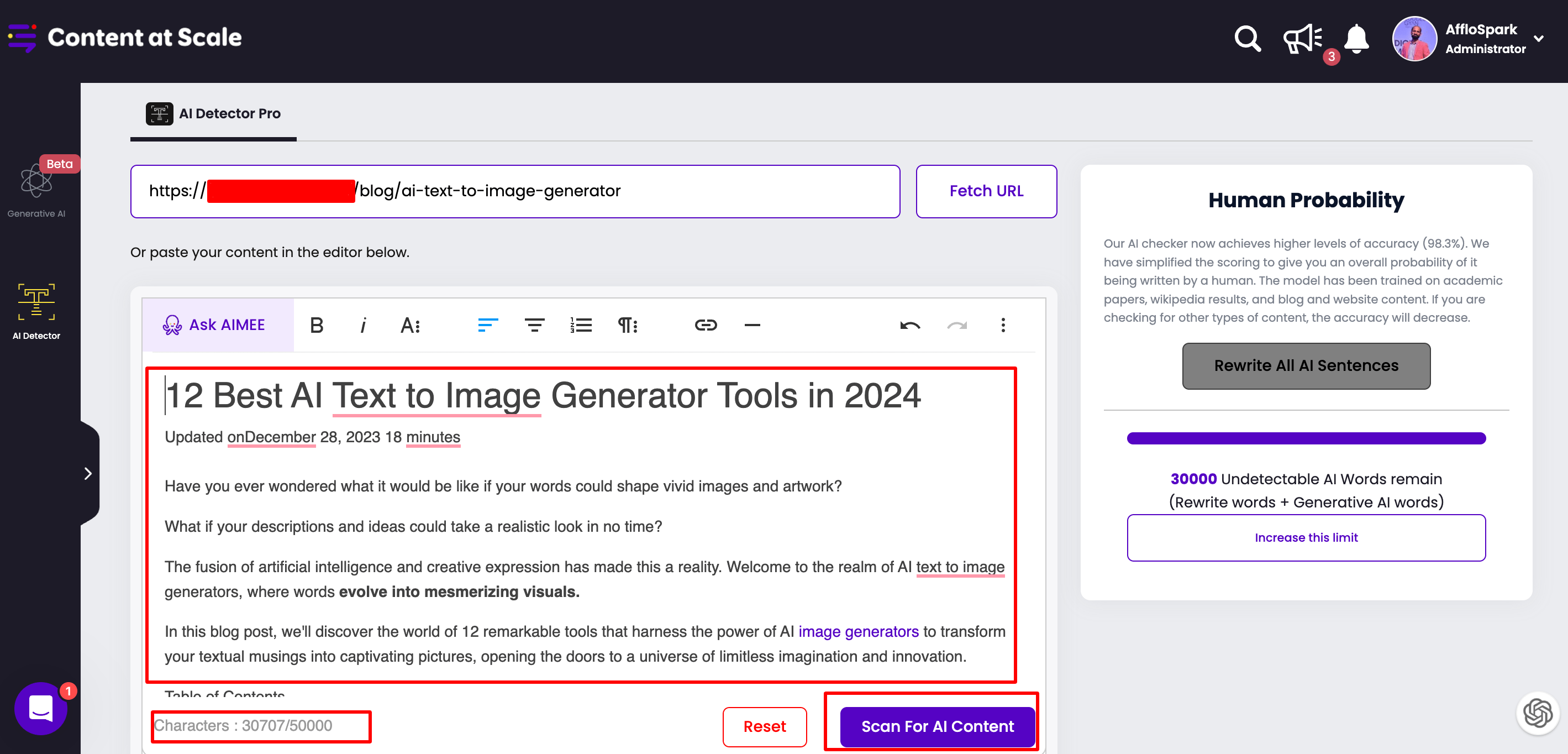
Task: Expand the collapsed sidebar arrow
Action: (88, 473)
